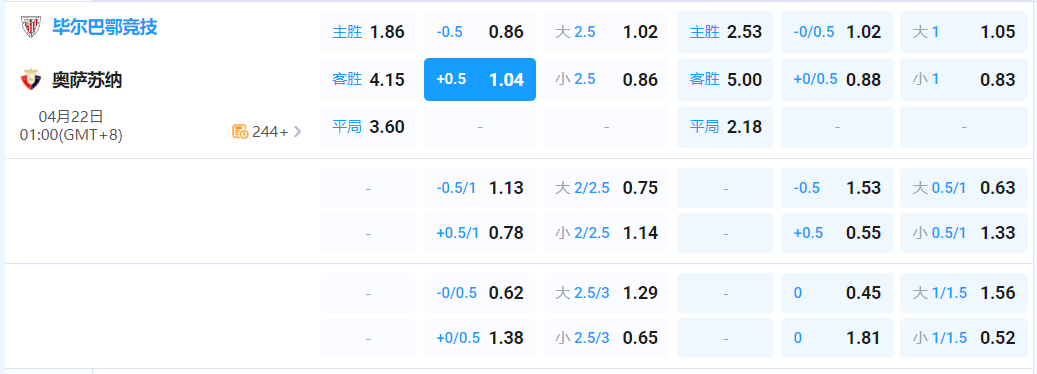Select handicap -0/0.5 at 1.02
The image size is (1037, 374).
pos(837,32)
